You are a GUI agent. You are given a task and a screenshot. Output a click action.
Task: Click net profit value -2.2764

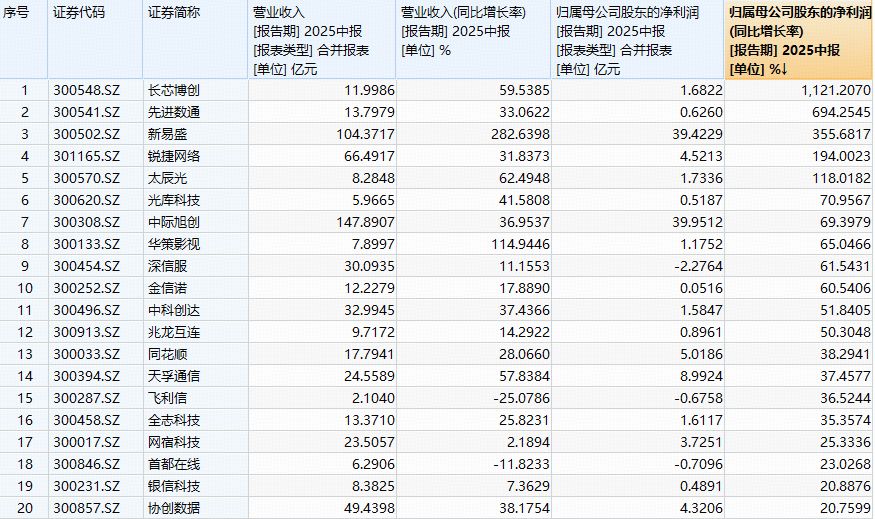click(x=699, y=266)
